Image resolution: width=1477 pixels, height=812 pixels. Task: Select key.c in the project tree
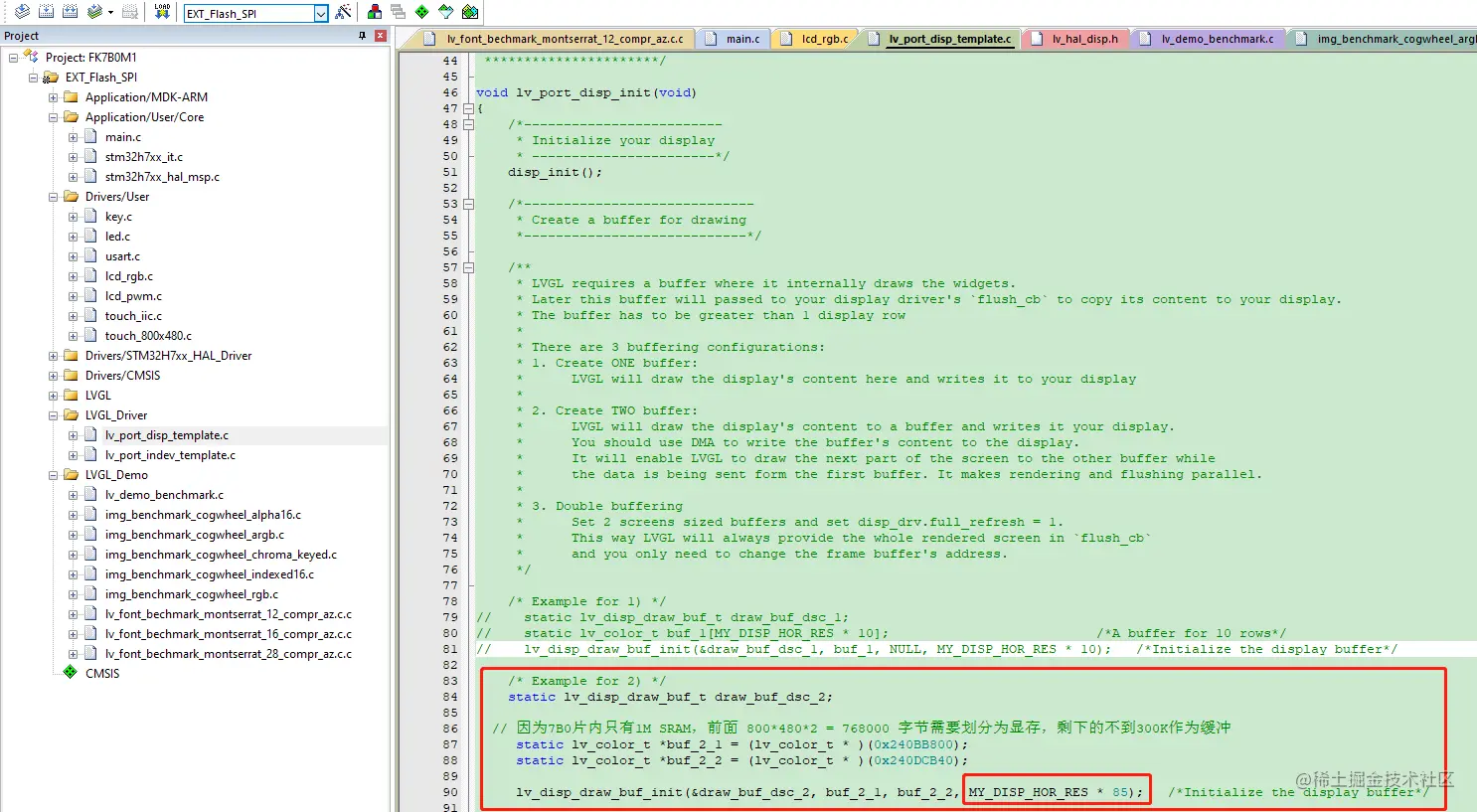point(118,217)
